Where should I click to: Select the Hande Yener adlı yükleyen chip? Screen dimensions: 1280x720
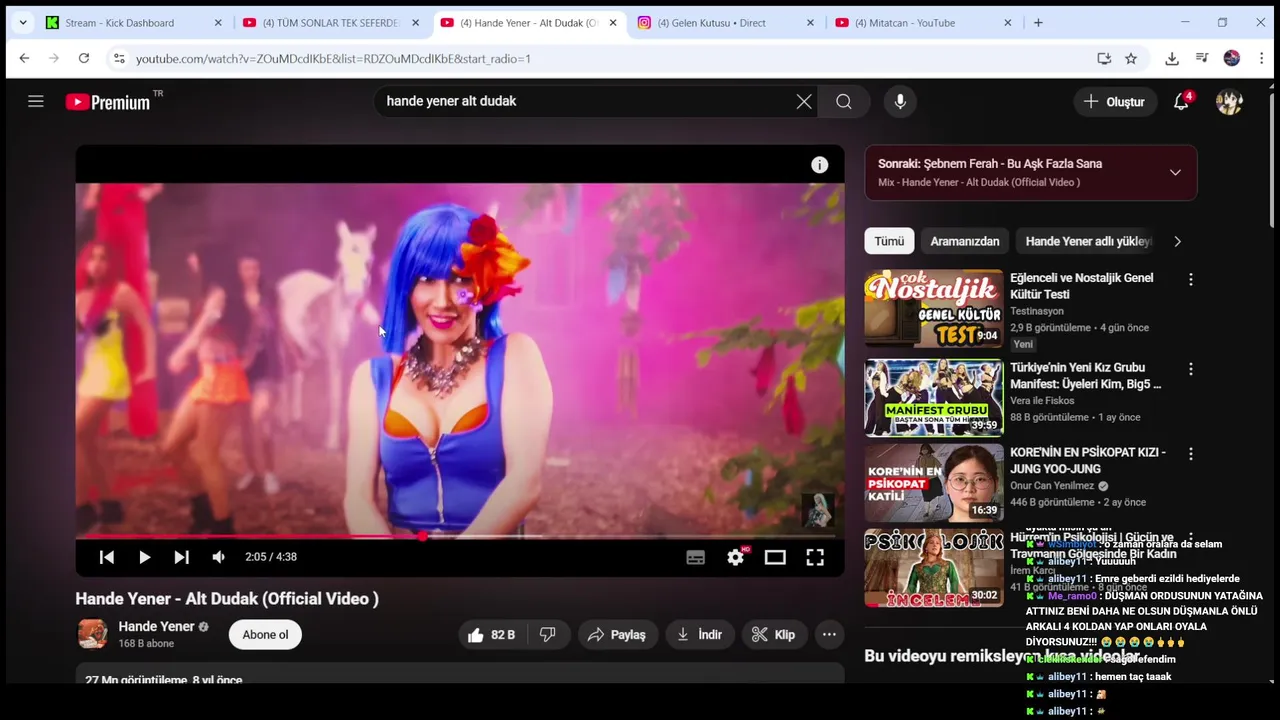tap(1088, 241)
